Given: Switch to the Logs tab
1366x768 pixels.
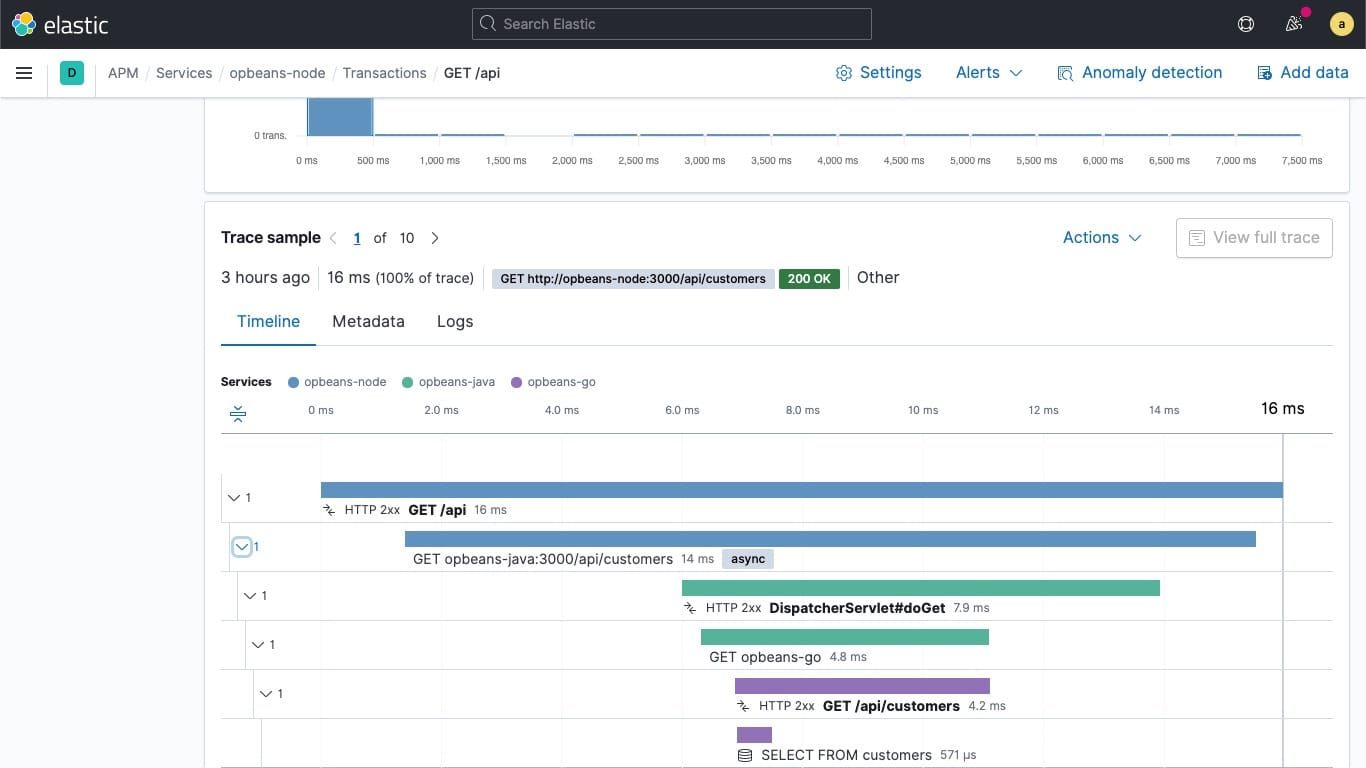Looking at the screenshot, I should pyautogui.click(x=455, y=321).
